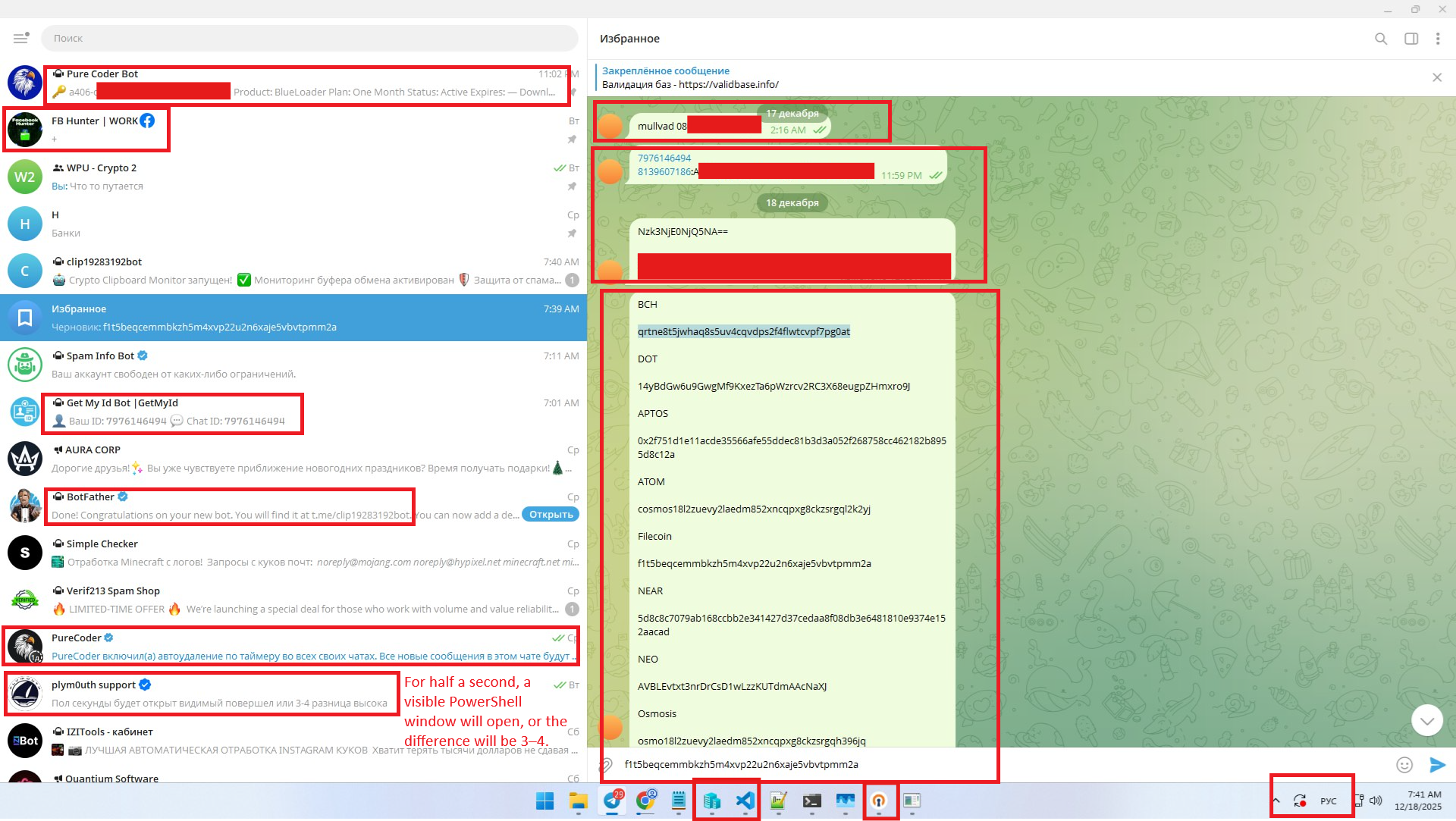Open the Telegram hamburger menu
The image size is (1456, 821).
pos(20,38)
